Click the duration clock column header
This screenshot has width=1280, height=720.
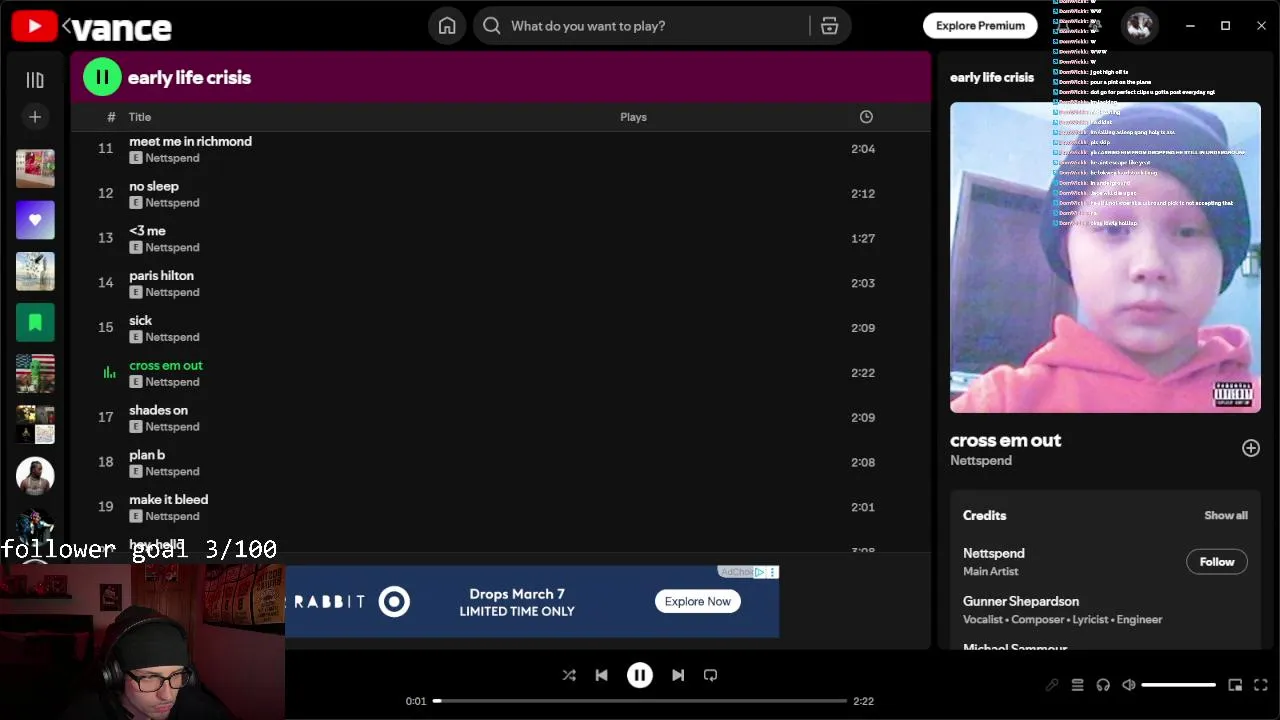[x=866, y=117]
